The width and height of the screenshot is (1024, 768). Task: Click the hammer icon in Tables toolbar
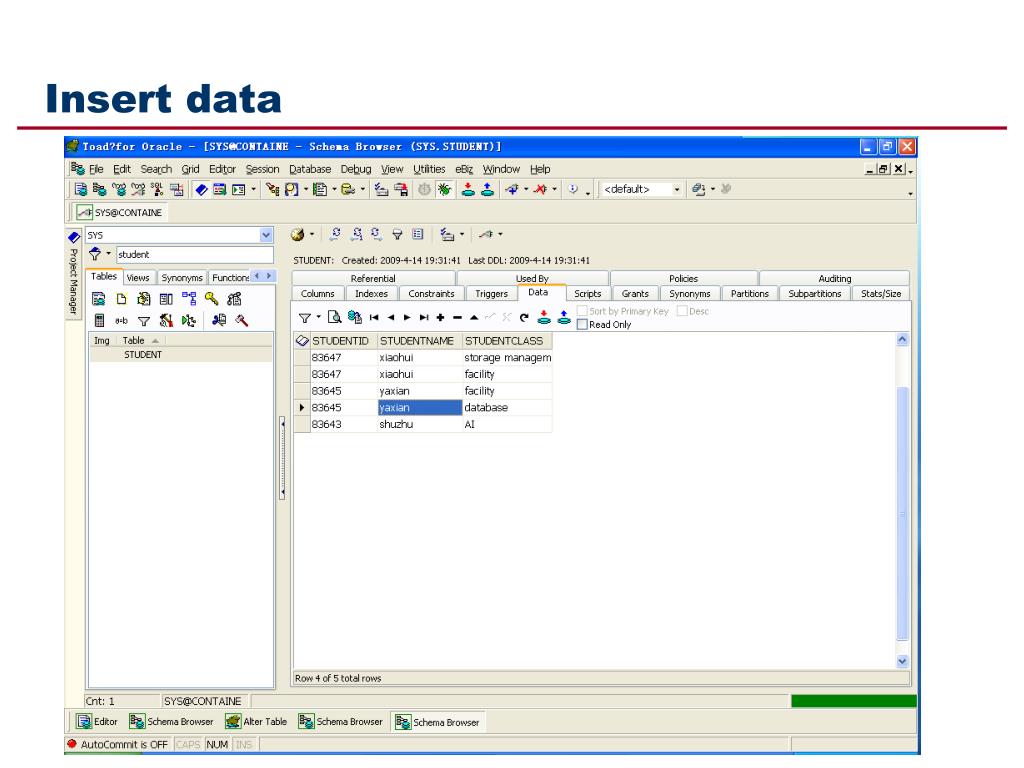tap(242, 320)
